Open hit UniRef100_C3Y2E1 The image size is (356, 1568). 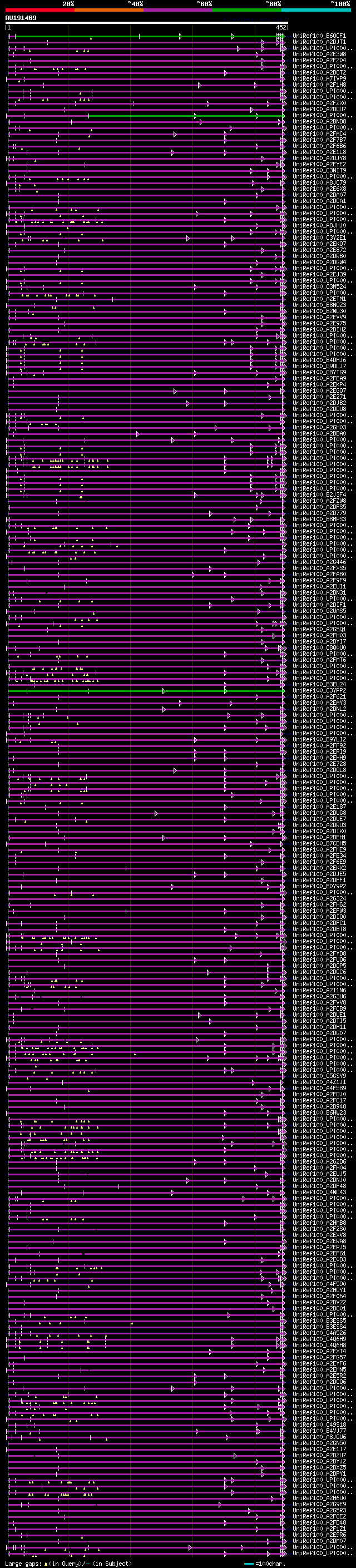pos(319,238)
